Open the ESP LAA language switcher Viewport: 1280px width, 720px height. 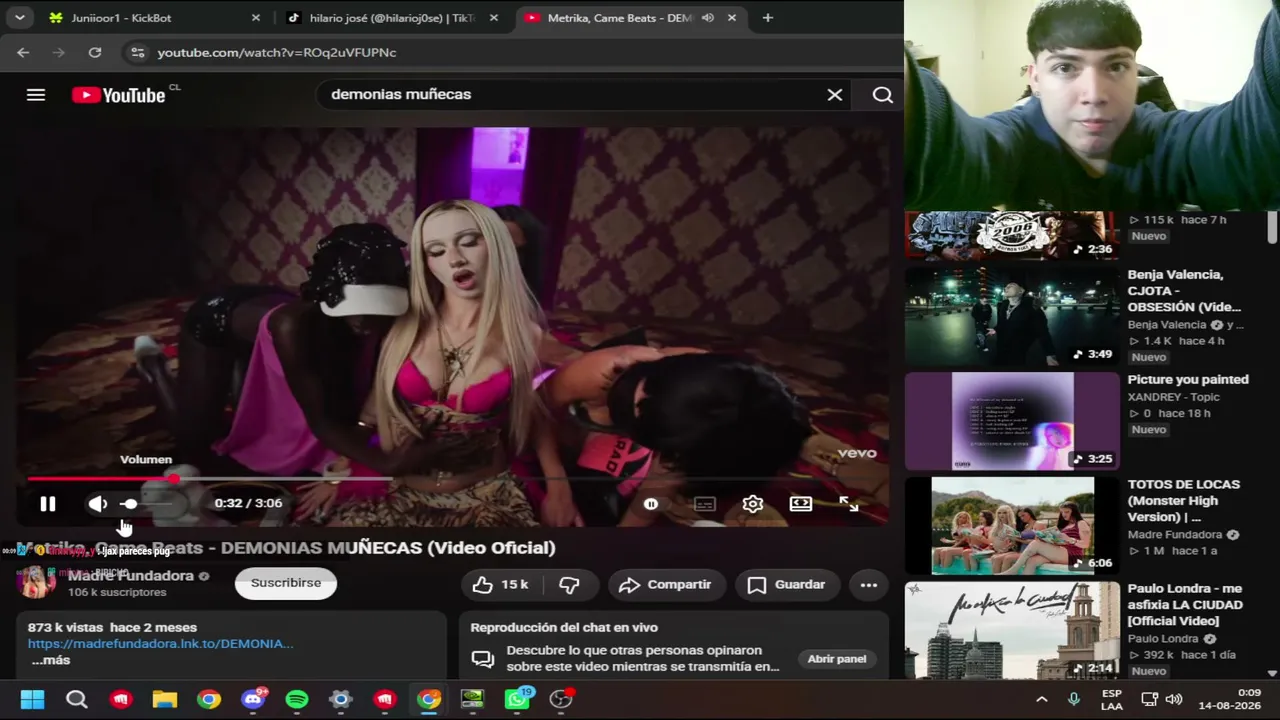(x=1112, y=700)
